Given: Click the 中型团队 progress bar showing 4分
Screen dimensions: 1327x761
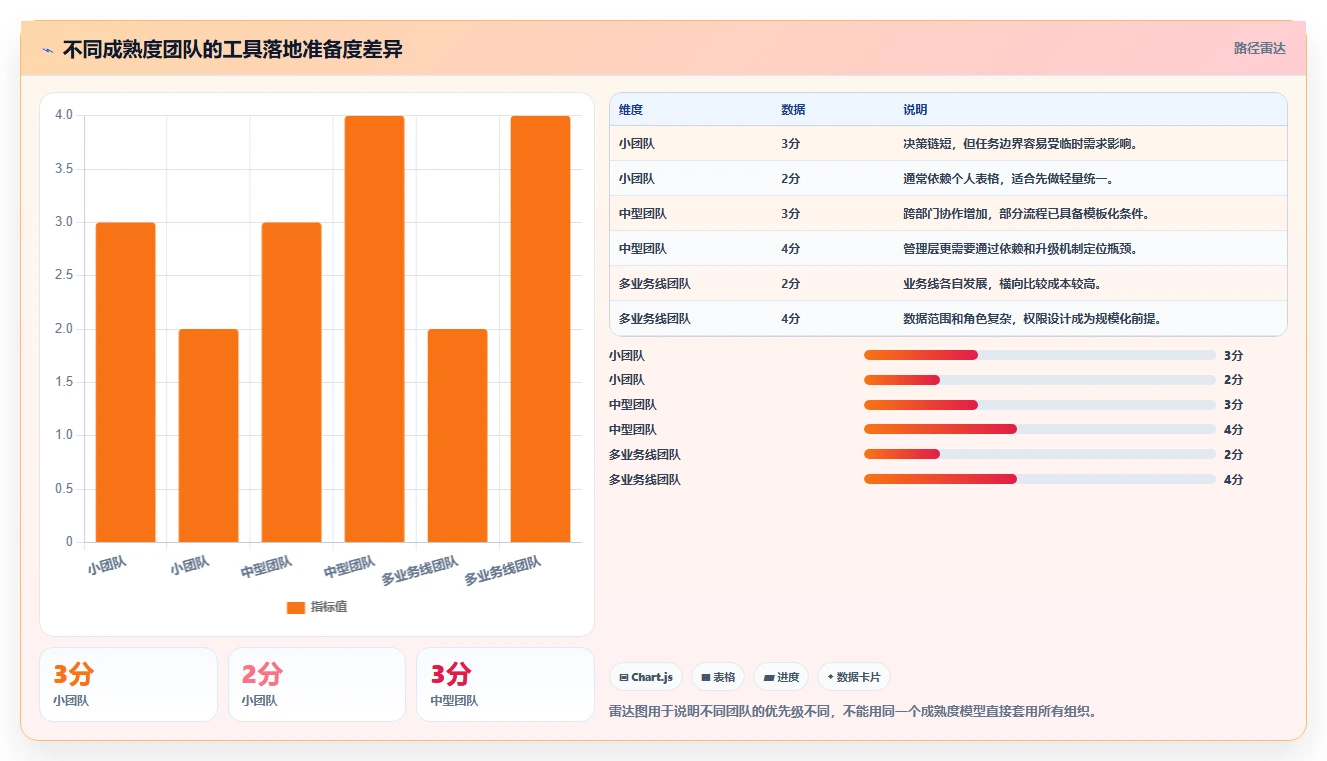Looking at the screenshot, I should (x=1039, y=429).
